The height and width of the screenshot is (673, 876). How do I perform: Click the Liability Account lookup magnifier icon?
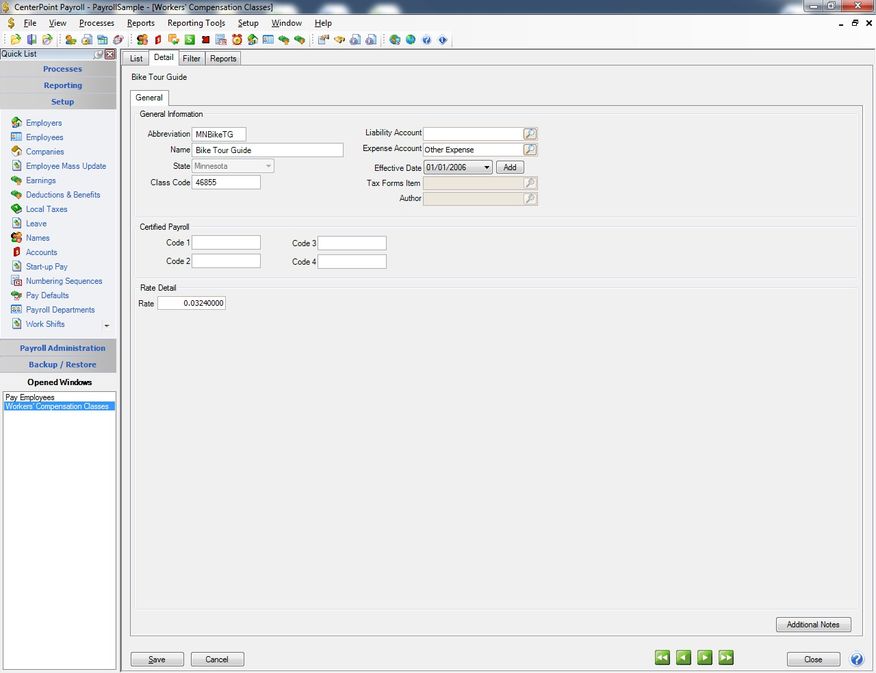pos(531,133)
